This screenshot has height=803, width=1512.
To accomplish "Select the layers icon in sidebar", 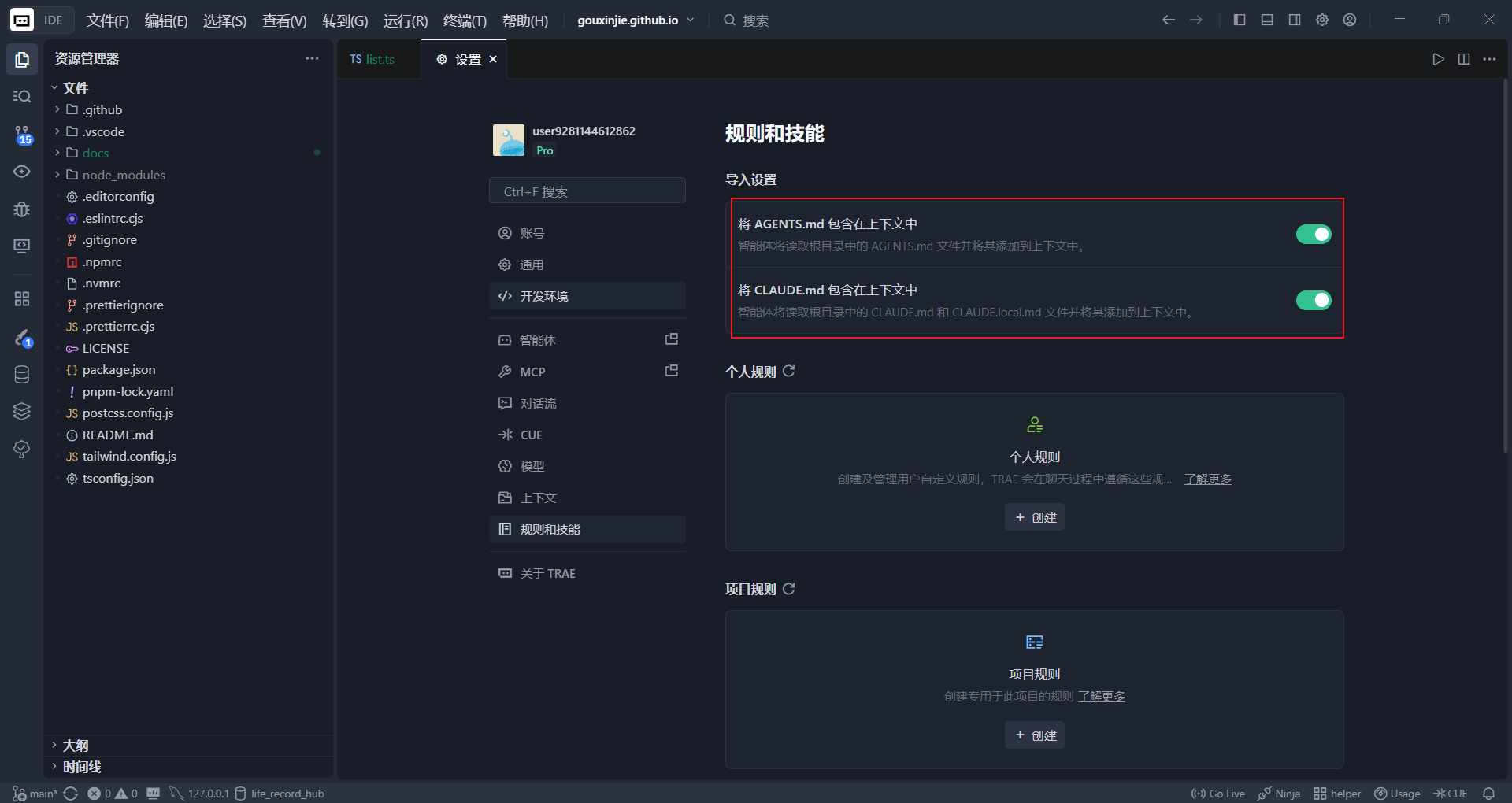I will coord(21,411).
